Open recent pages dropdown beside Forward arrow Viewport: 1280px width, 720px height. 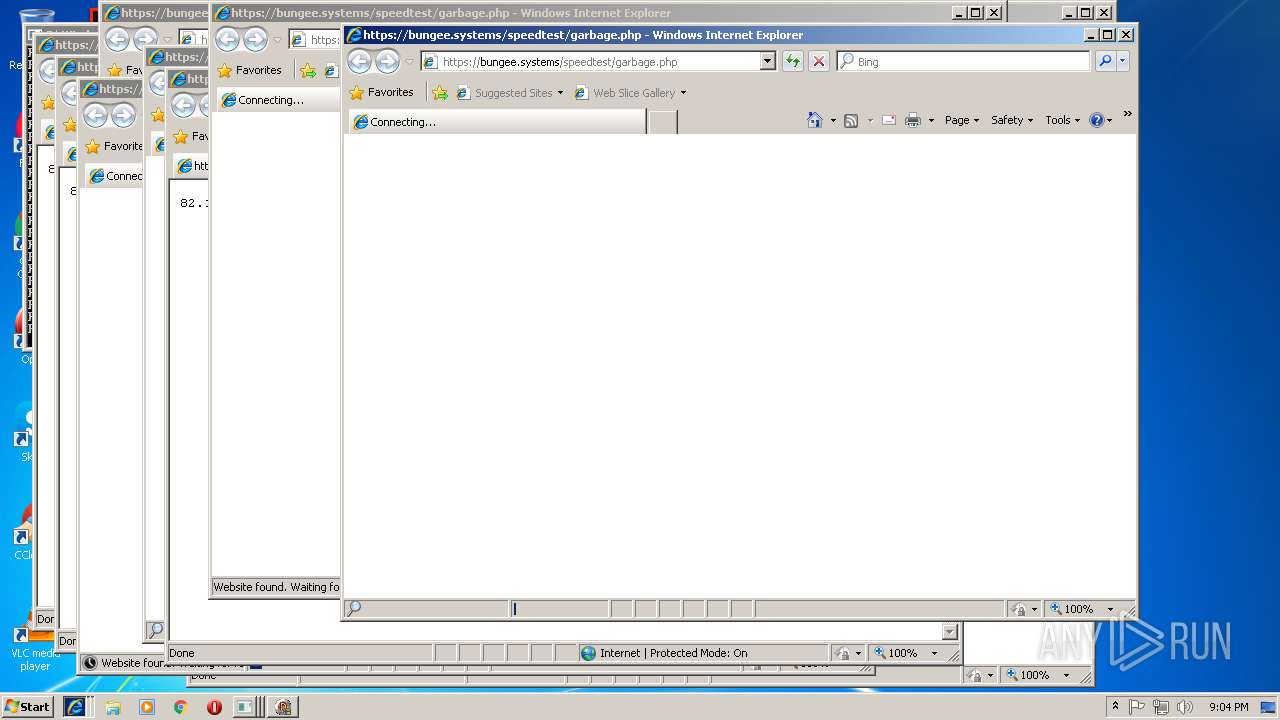coord(409,62)
